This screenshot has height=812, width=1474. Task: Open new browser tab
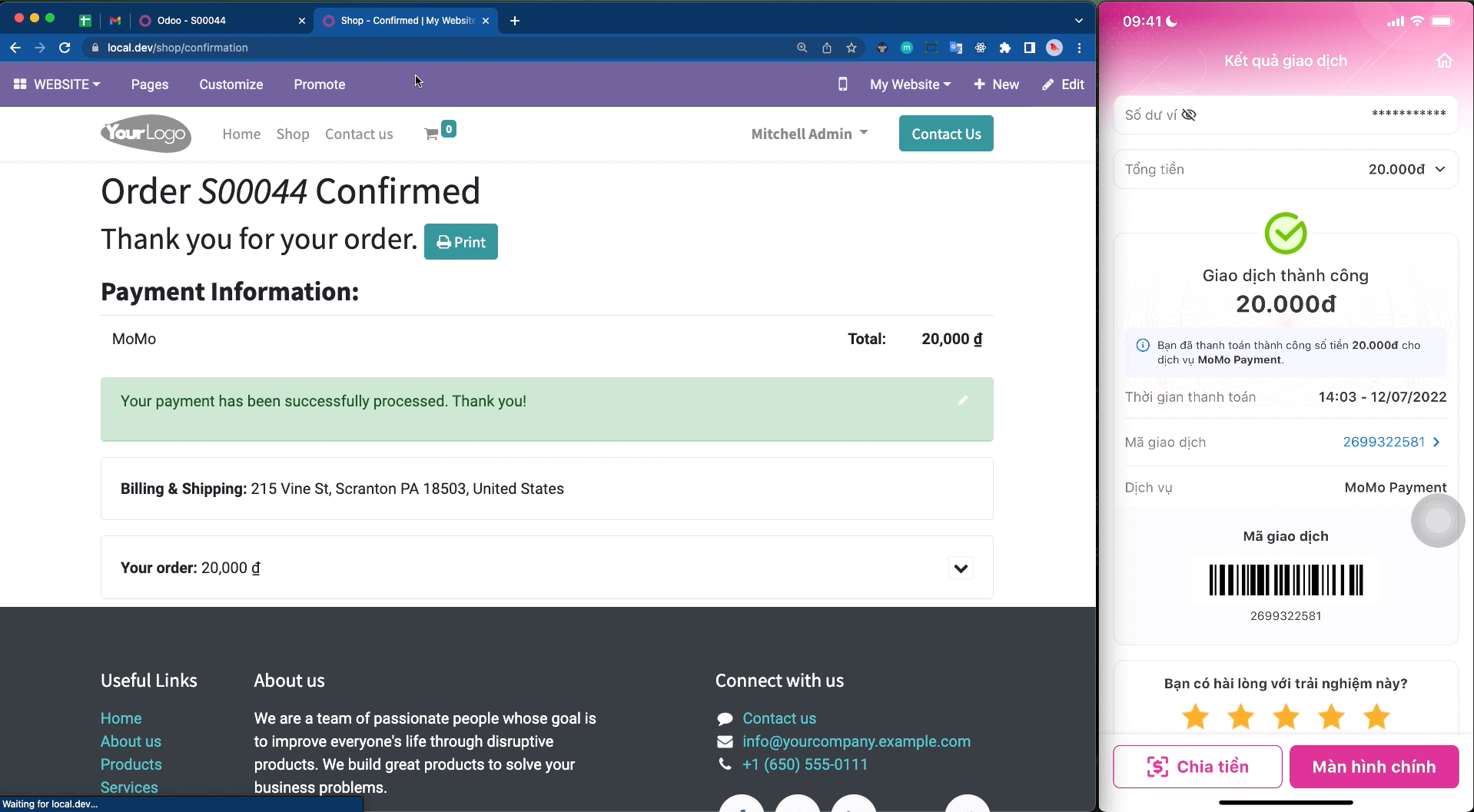[515, 21]
